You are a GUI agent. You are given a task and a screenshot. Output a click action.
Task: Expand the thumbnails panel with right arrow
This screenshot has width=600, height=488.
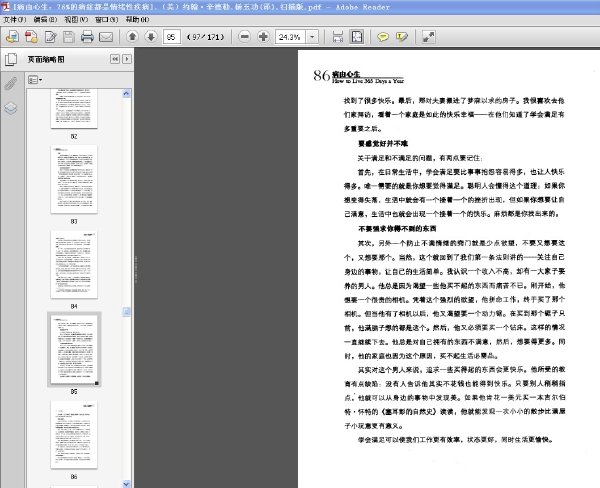click(127, 59)
